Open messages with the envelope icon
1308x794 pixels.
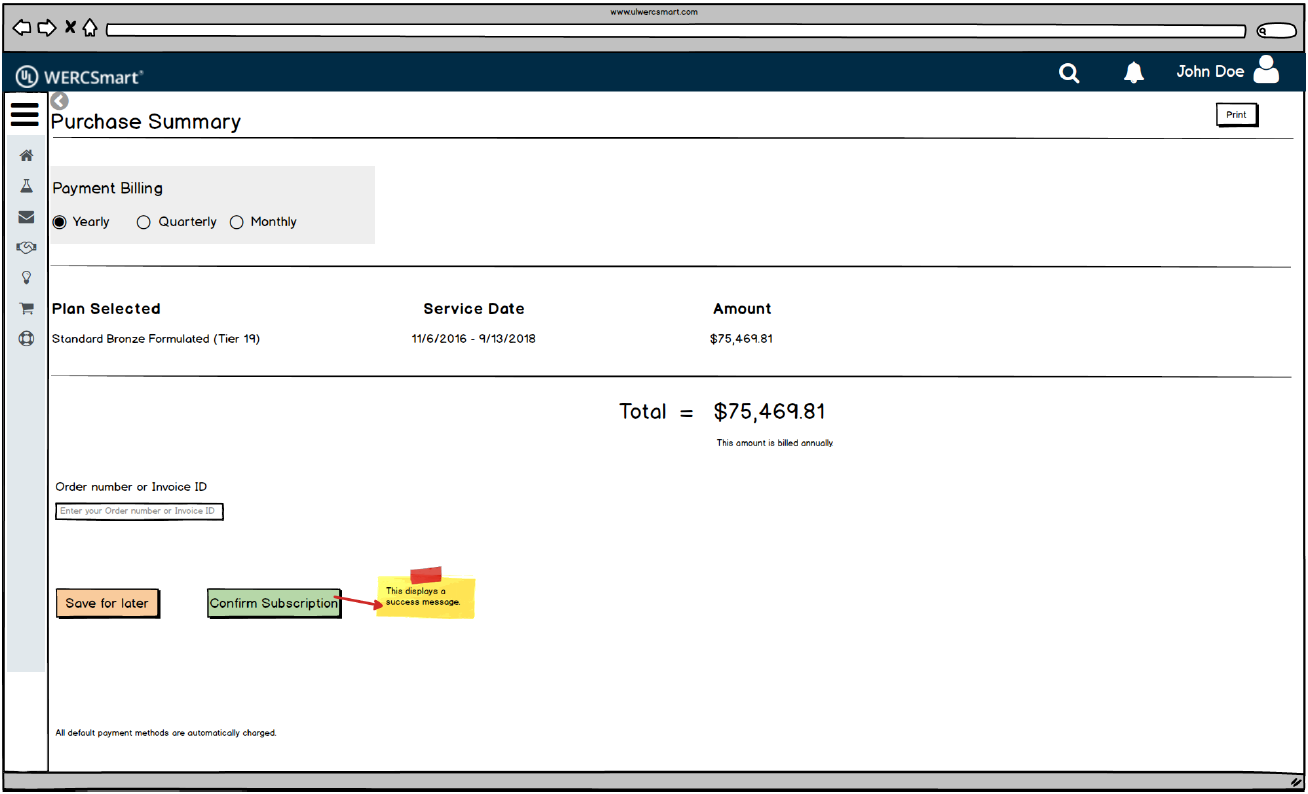(x=27, y=217)
